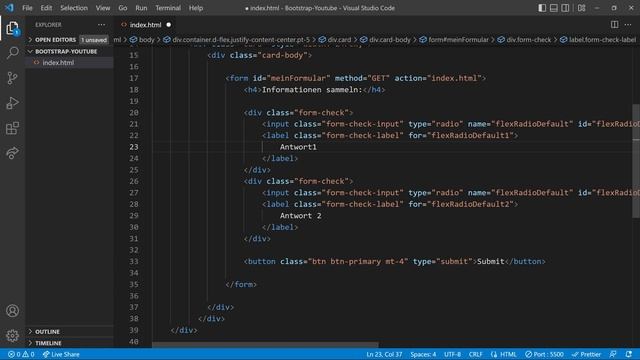Open the Manage settings gear
This screenshot has width=640, height=360.
pyautogui.click(x=12, y=336)
